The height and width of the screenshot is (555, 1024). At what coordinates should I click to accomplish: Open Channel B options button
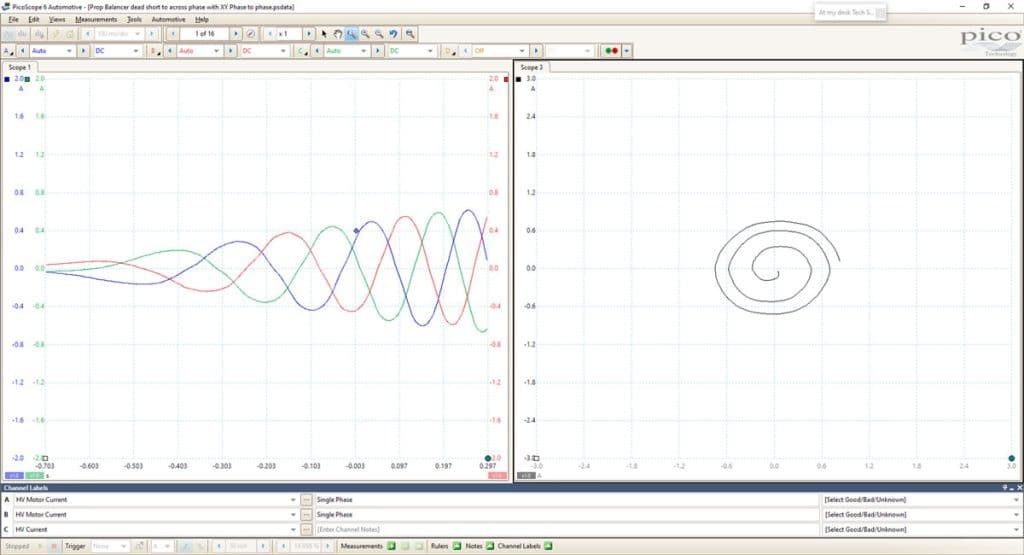155,51
